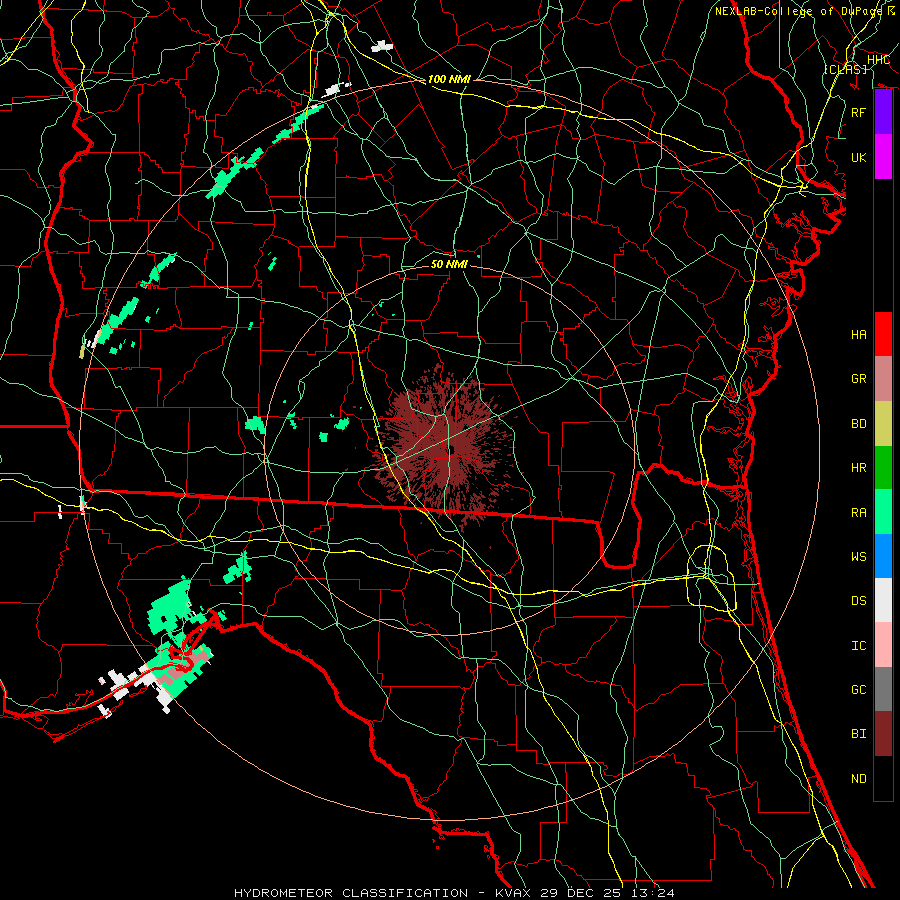This screenshot has height=900, width=900.
Task: Click the IC light pink legend swatch
Action: point(883,645)
